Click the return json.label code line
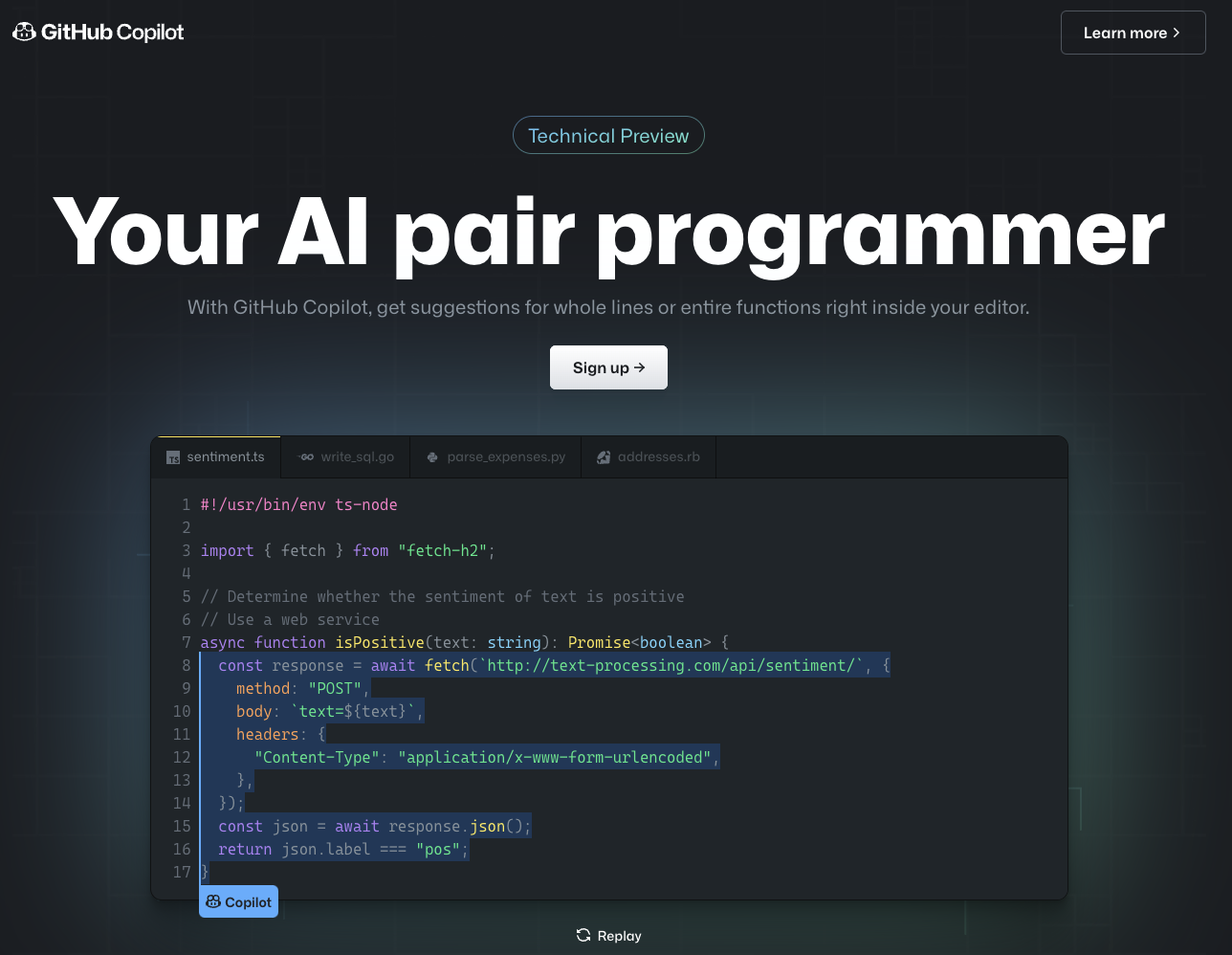The height and width of the screenshot is (955, 1232). point(343,849)
